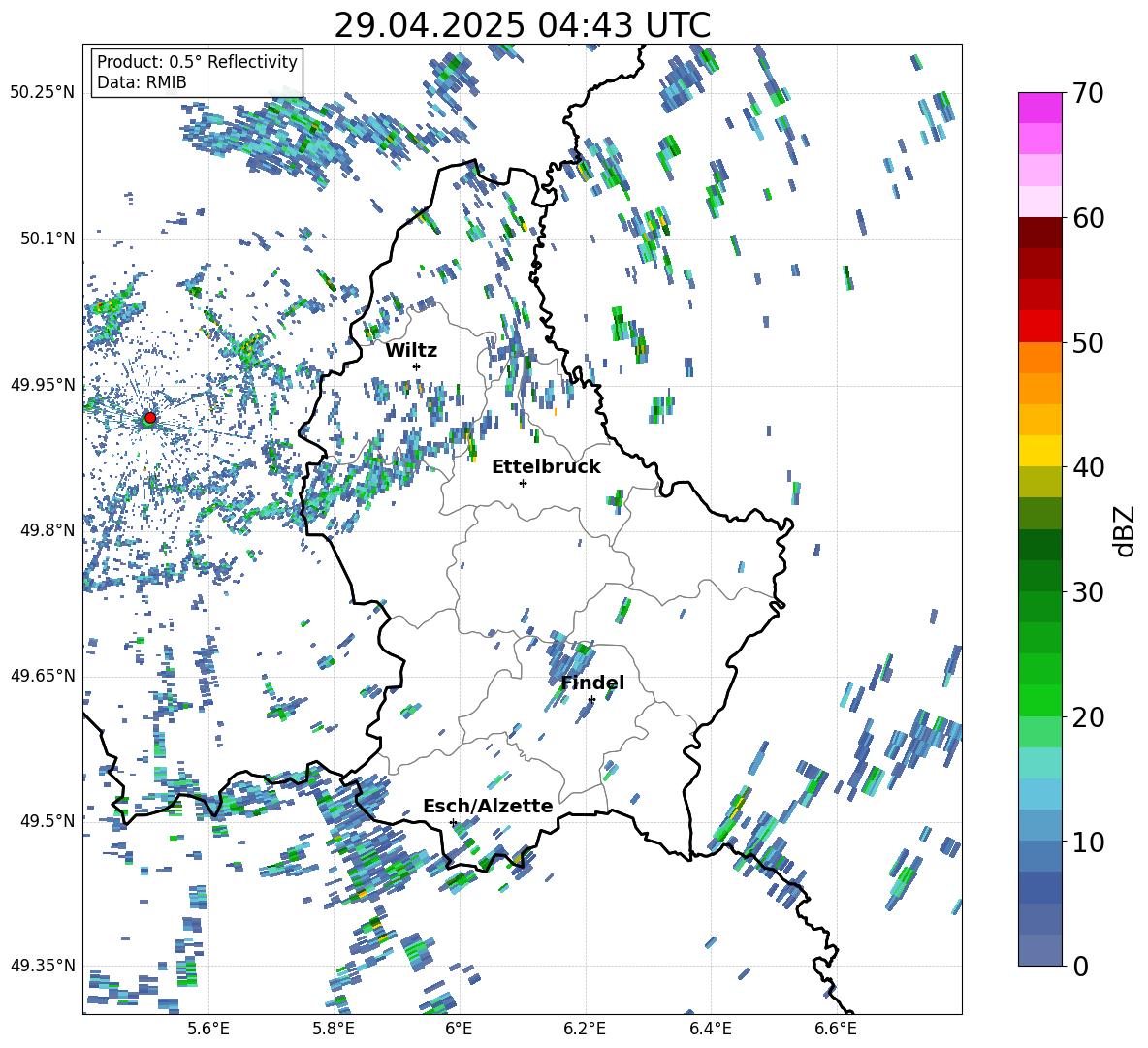1148x1048 pixels.
Task: Click the Product: 0.5° Reflectivity label
Action: click(x=197, y=61)
